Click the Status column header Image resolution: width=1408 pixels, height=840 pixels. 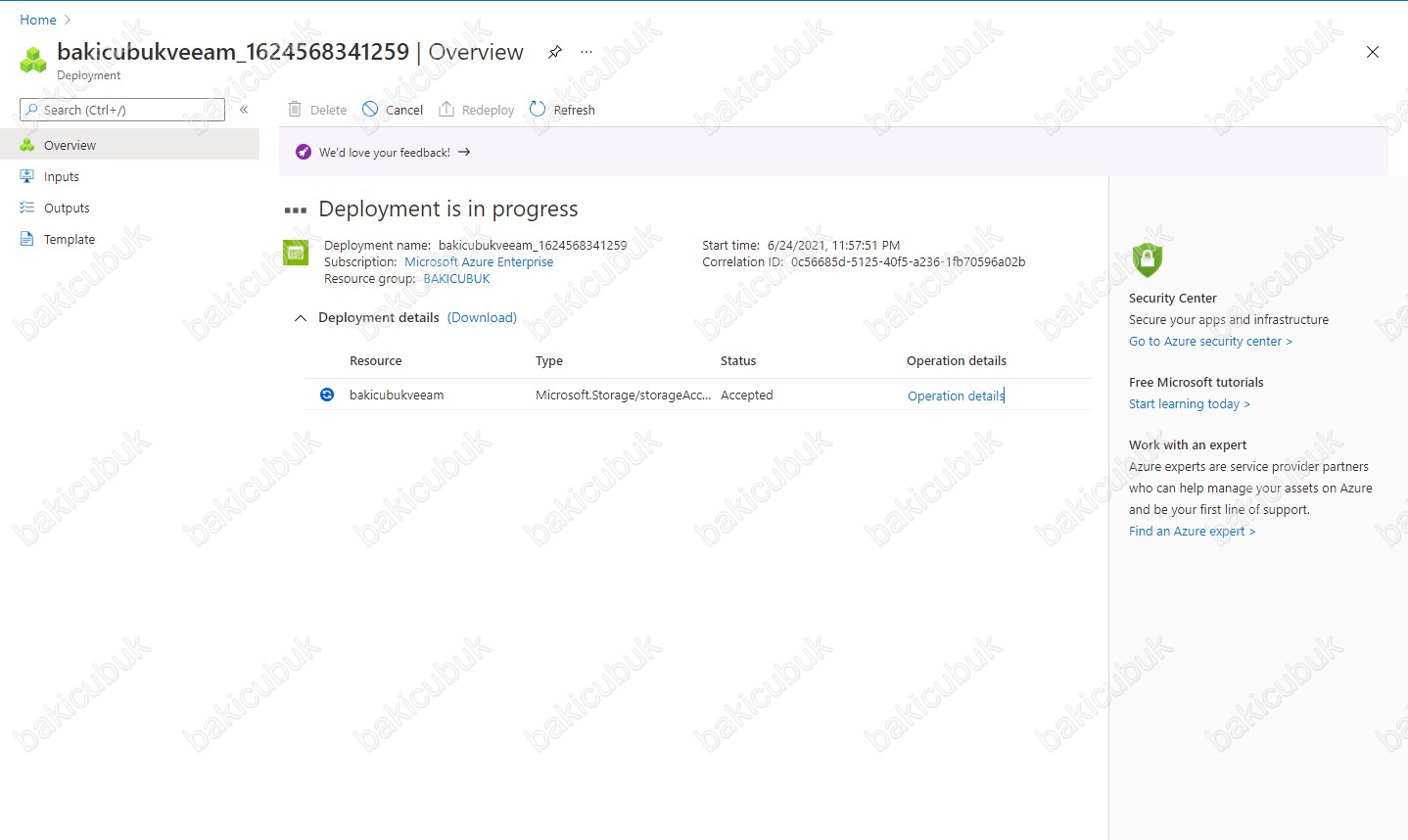click(x=738, y=361)
